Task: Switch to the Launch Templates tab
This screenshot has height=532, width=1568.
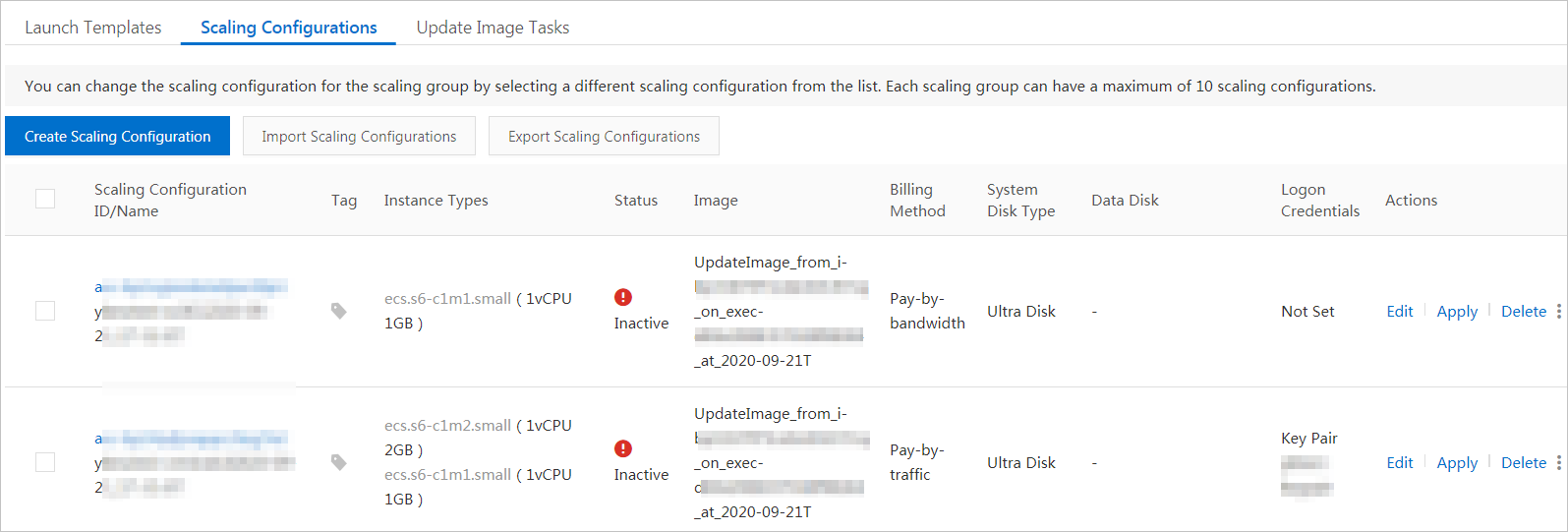Action: point(93,28)
